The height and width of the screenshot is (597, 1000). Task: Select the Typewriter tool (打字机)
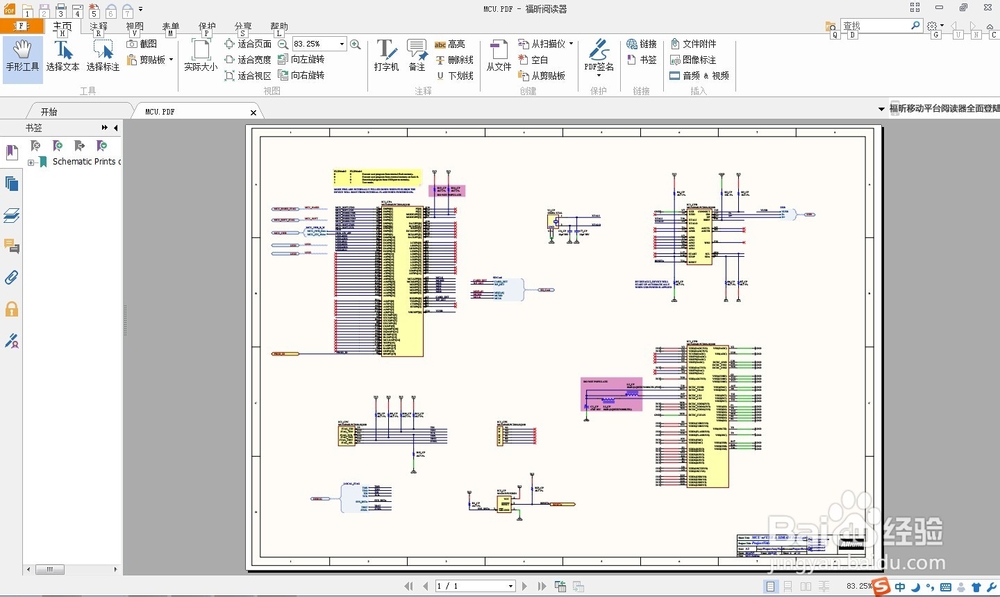[386, 56]
